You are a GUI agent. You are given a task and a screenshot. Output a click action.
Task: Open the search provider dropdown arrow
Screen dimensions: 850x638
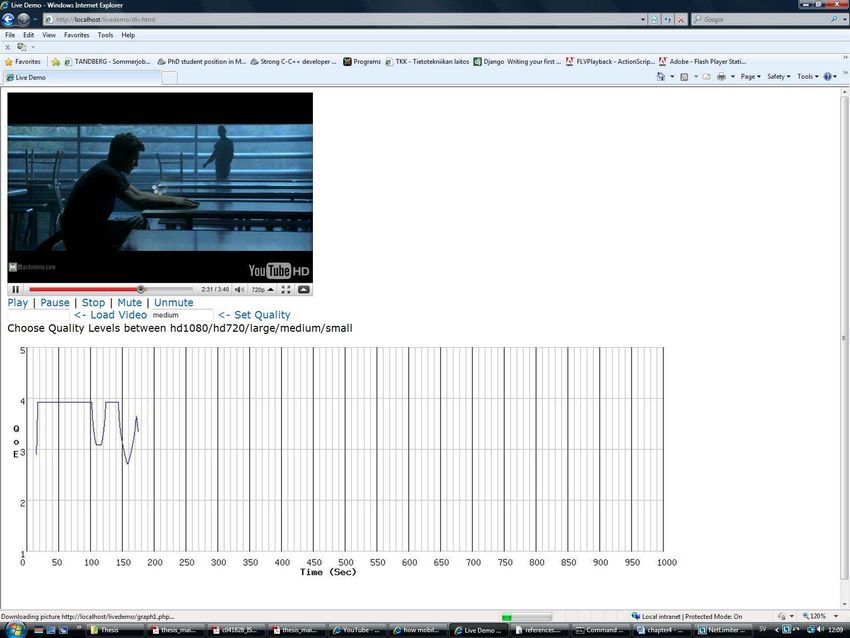(x=845, y=20)
